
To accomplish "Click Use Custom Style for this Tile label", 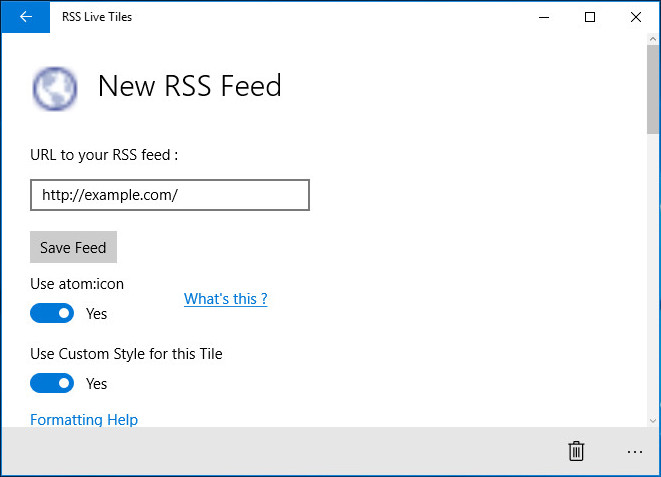I will click(x=126, y=354).
